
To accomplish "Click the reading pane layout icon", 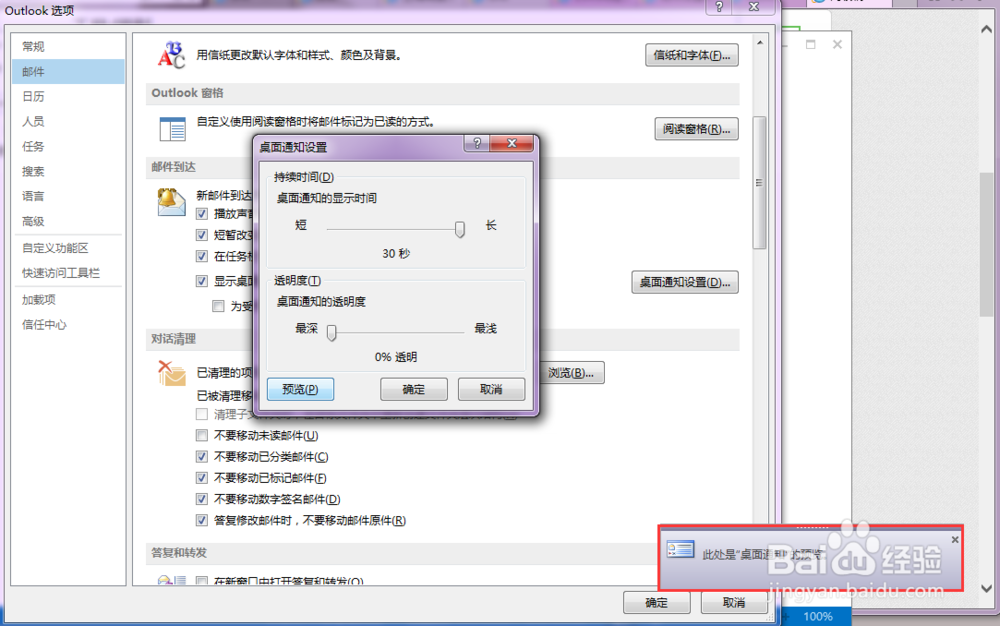I will click(x=172, y=129).
